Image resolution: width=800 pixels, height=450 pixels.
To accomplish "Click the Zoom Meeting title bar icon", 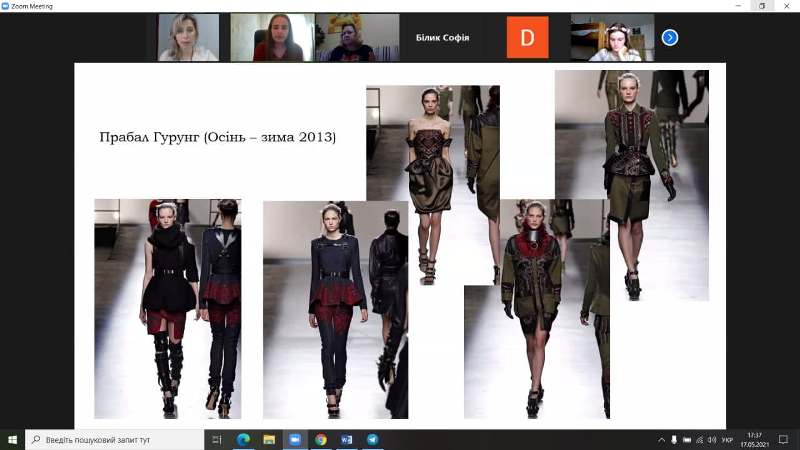I will pos(5,6).
